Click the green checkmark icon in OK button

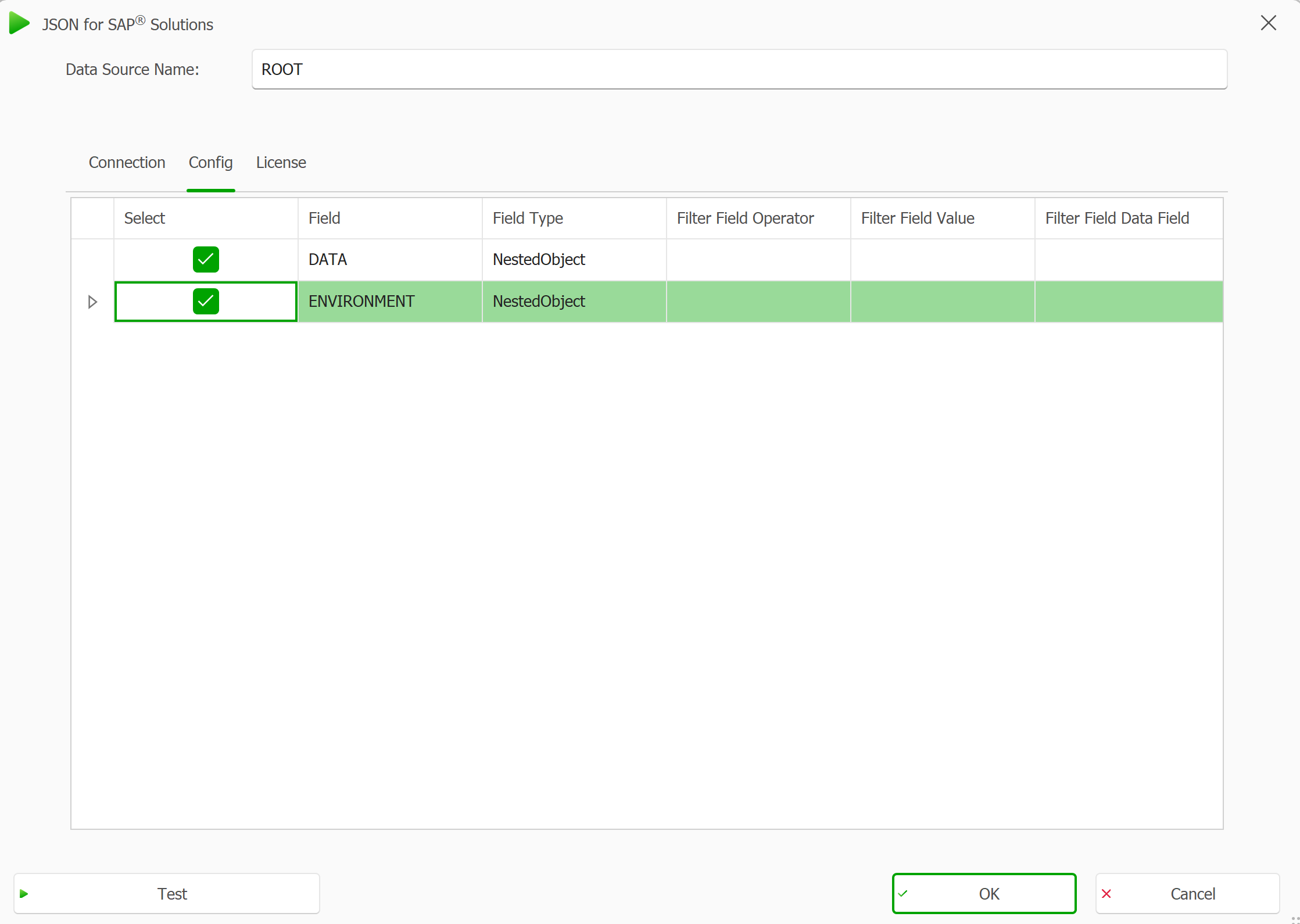(903, 894)
